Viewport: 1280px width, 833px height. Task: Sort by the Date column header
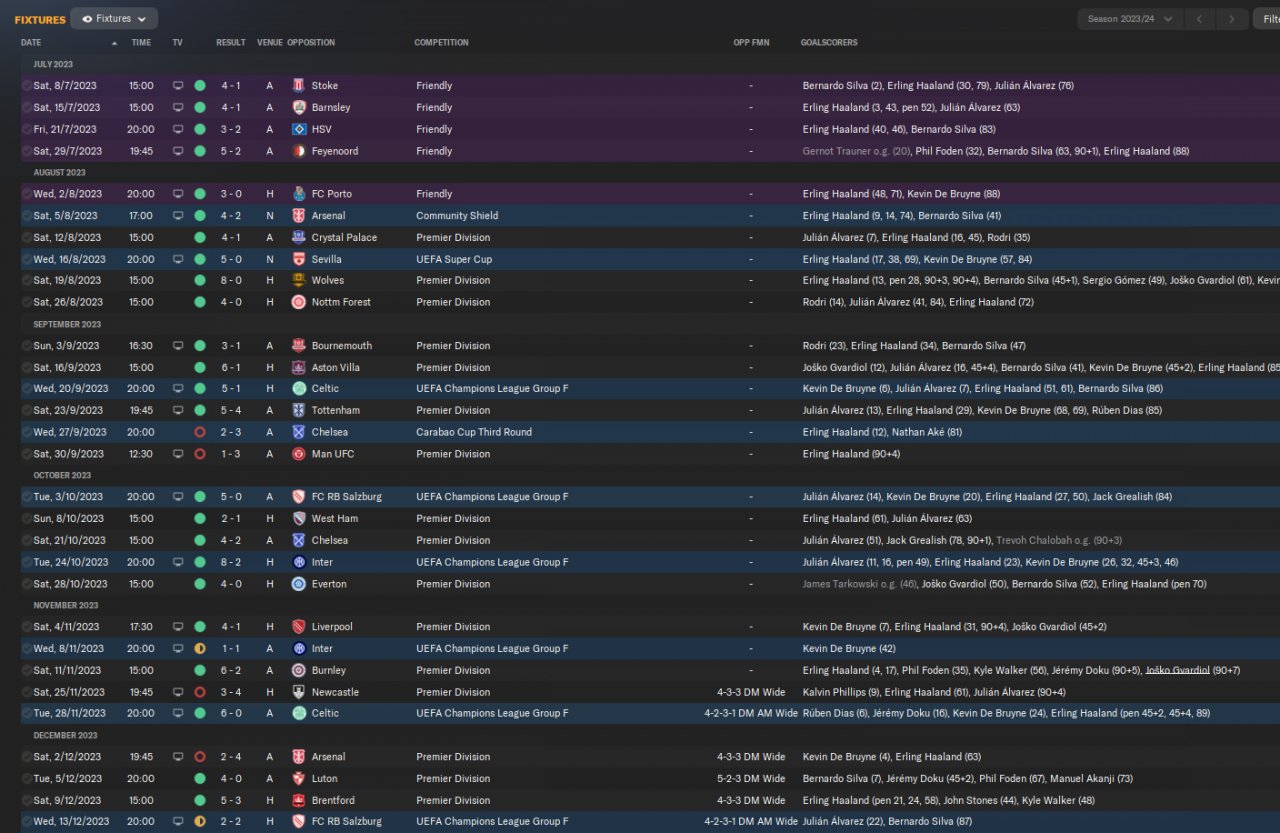[x=31, y=43]
